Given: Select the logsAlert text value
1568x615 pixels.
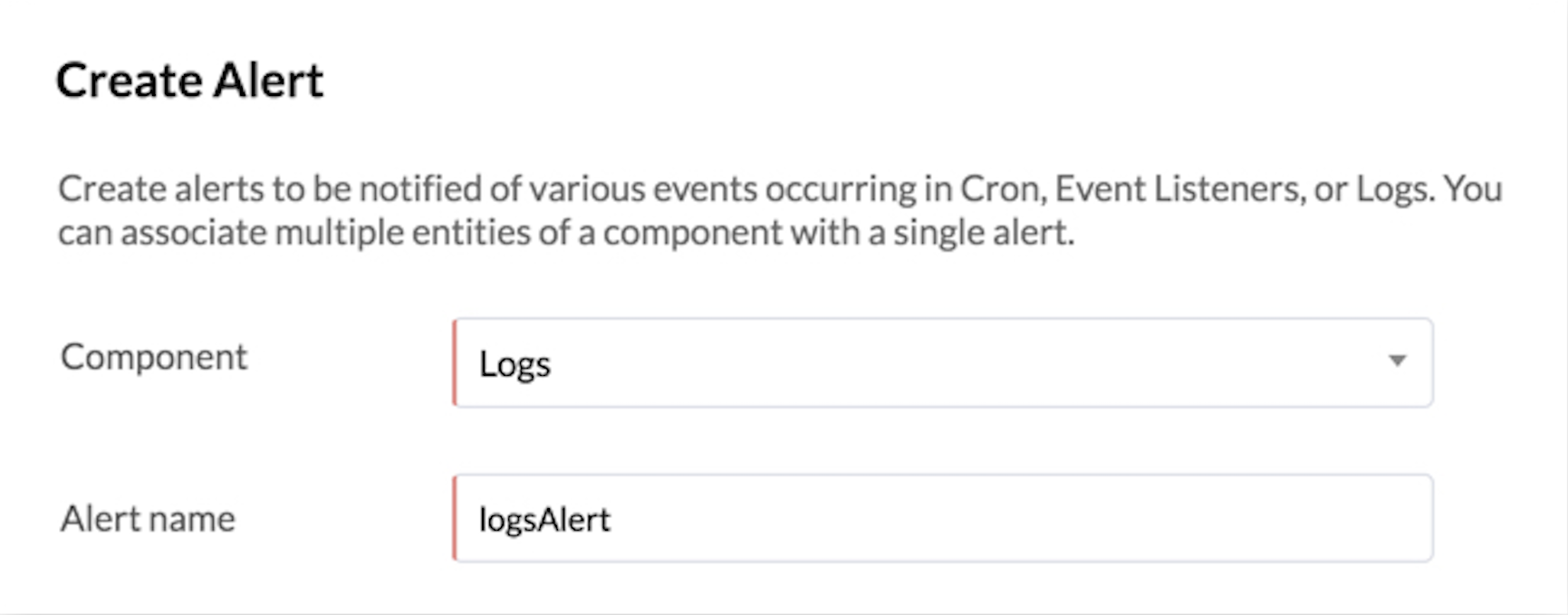Looking at the screenshot, I should [x=544, y=518].
